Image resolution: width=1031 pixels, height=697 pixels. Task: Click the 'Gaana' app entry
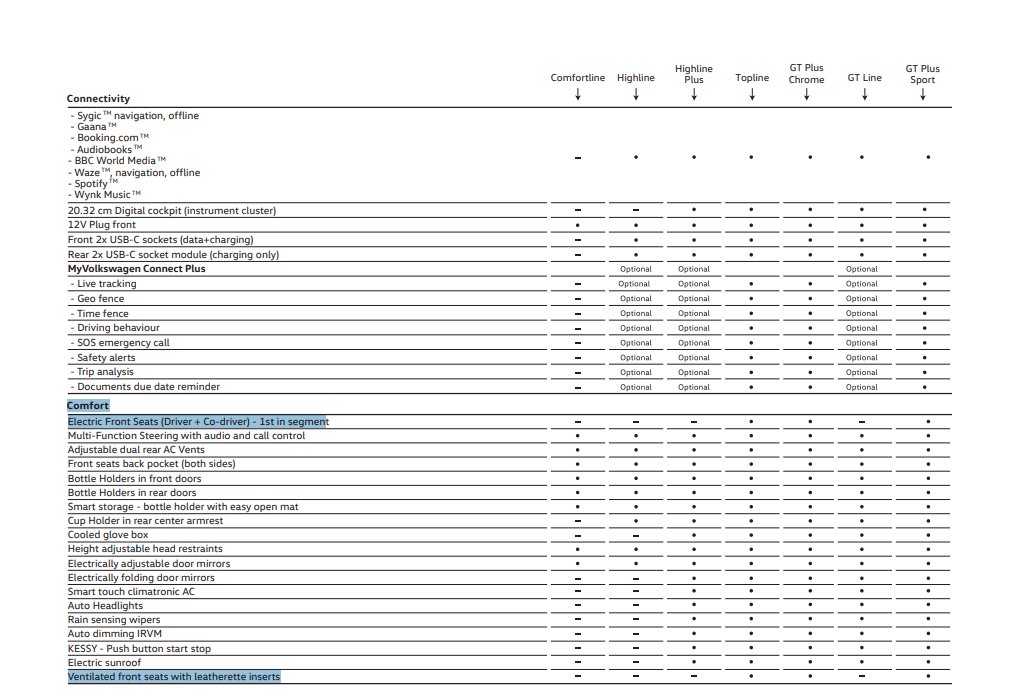(x=93, y=127)
